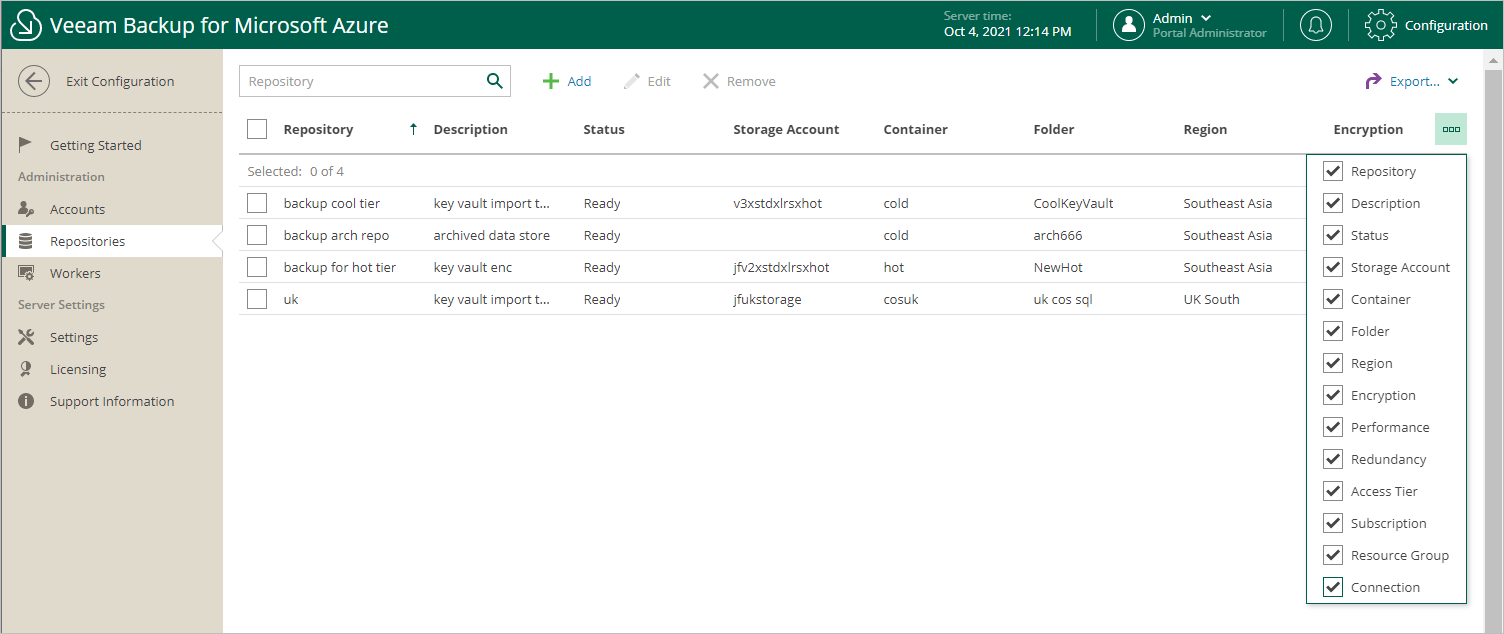Click the Add button label

tap(579, 81)
